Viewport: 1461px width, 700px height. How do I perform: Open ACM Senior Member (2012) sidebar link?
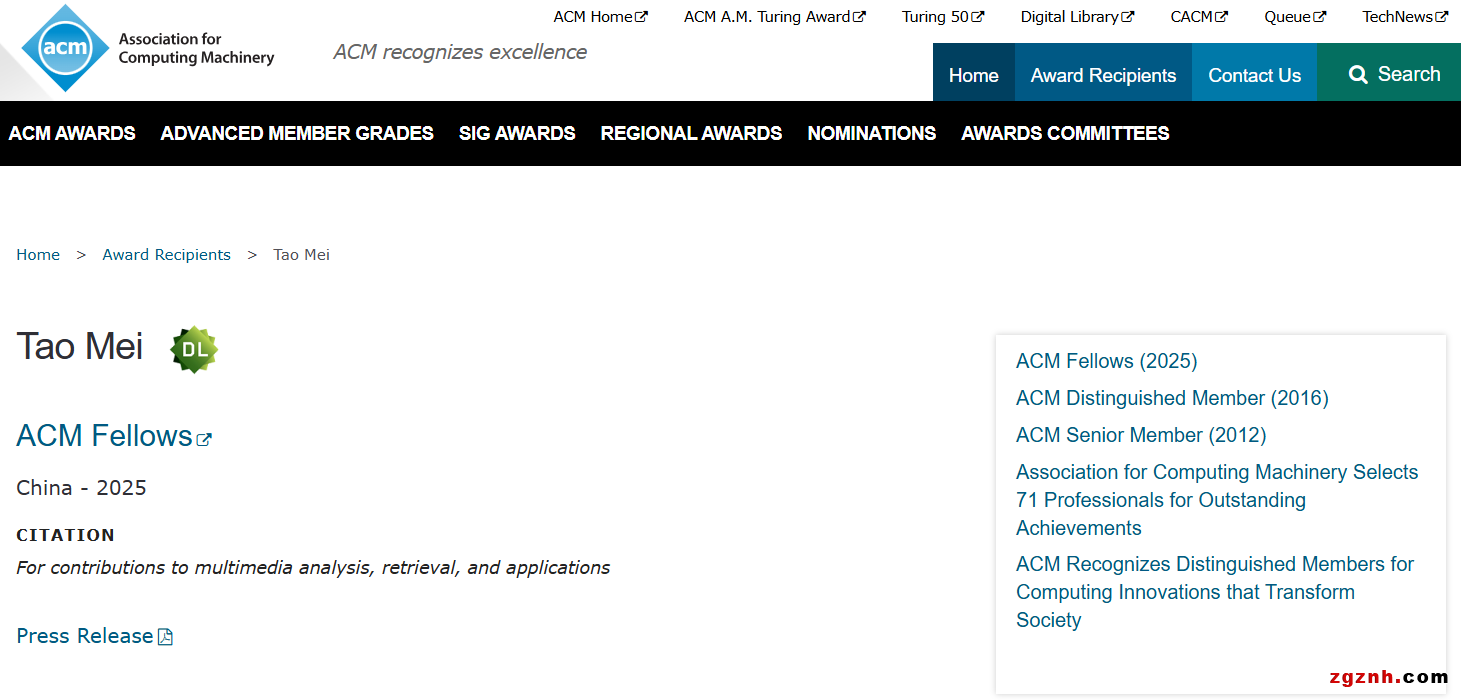click(1141, 435)
